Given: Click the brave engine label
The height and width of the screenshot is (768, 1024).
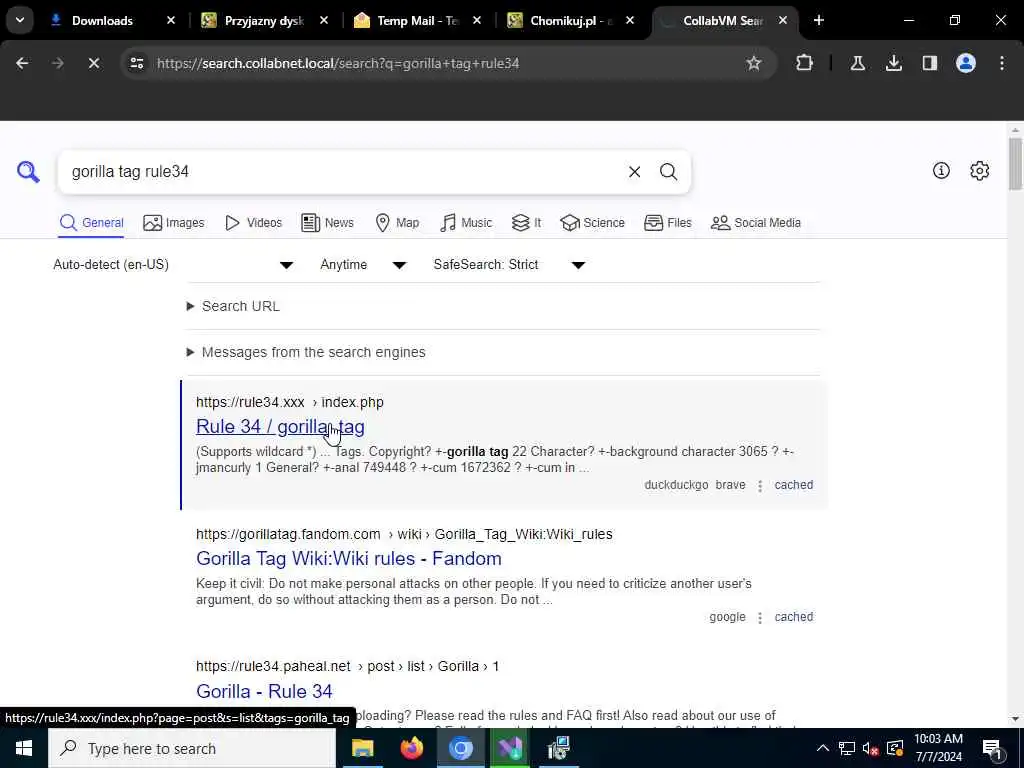Looking at the screenshot, I should click(730, 485).
